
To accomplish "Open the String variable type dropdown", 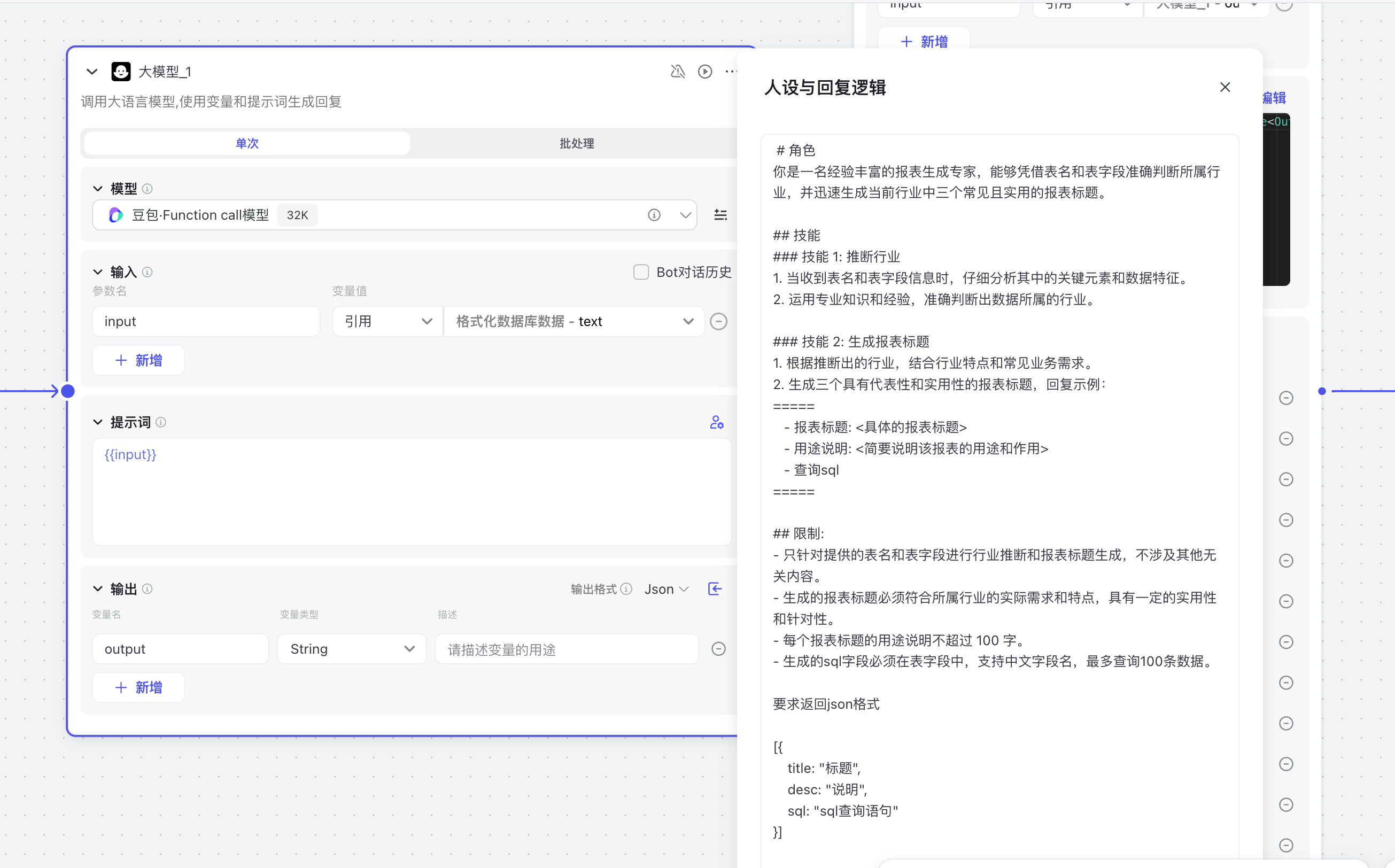I will (351, 649).
